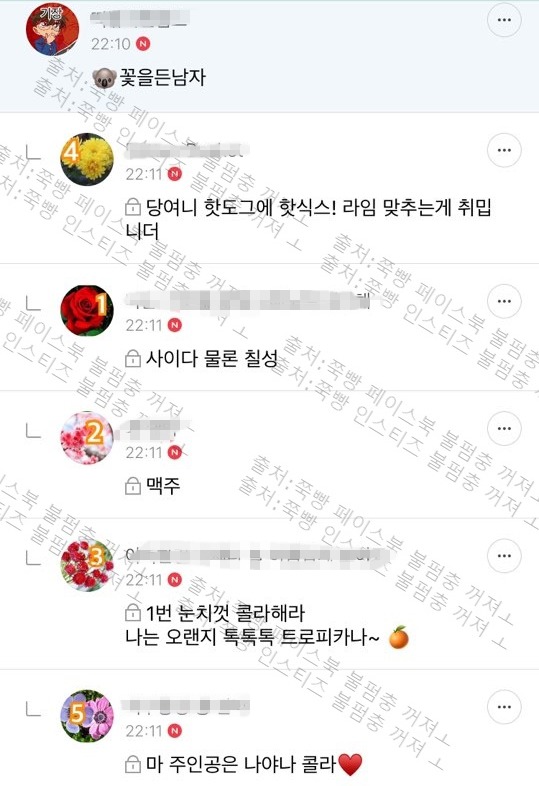The width and height of the screenshot is (539, 786).
Task: Tap the pink blossom avatar numbered 2
Action: coord(87,438)
